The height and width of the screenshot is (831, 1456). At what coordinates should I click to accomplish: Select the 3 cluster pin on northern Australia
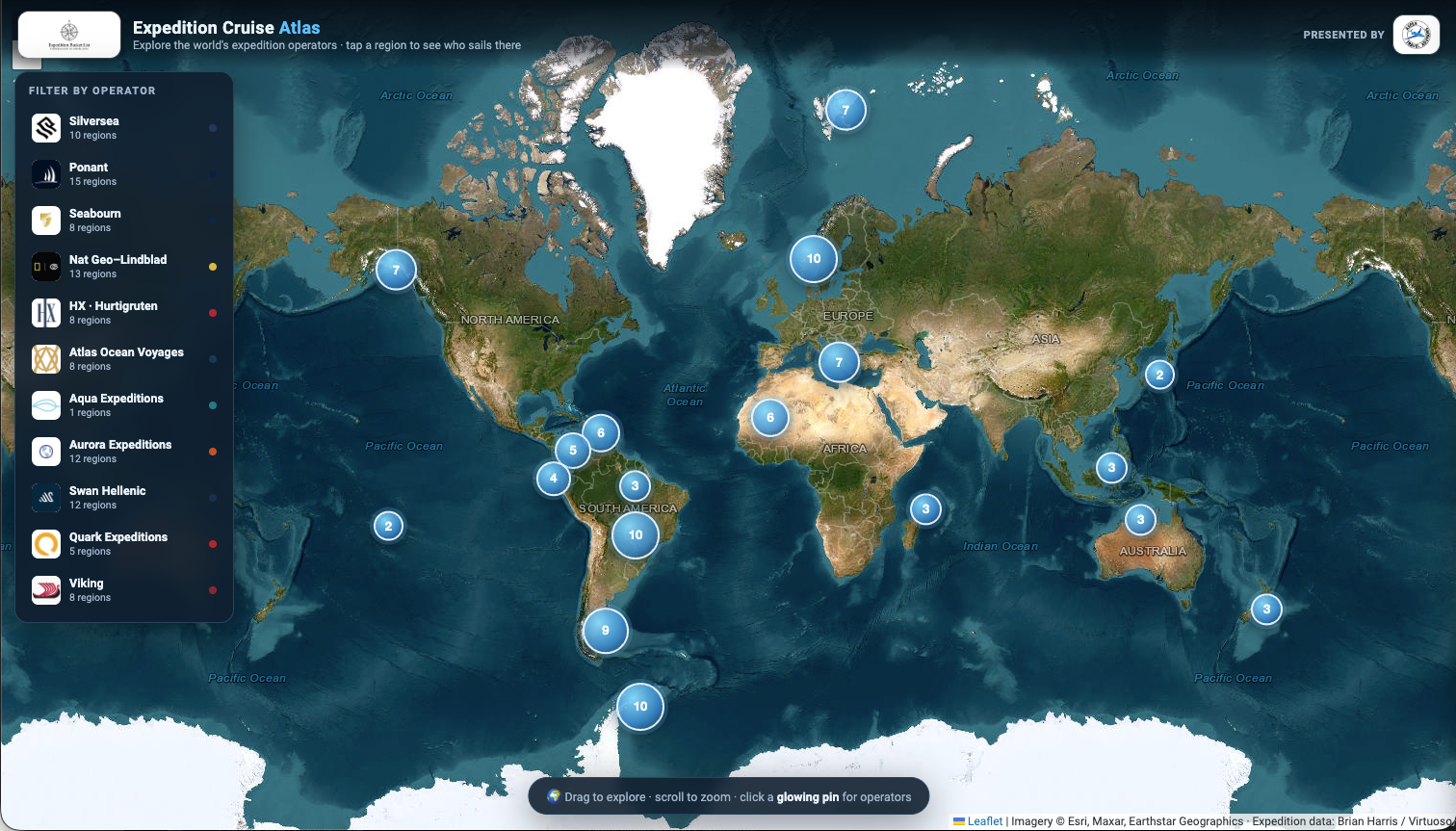1140,520
